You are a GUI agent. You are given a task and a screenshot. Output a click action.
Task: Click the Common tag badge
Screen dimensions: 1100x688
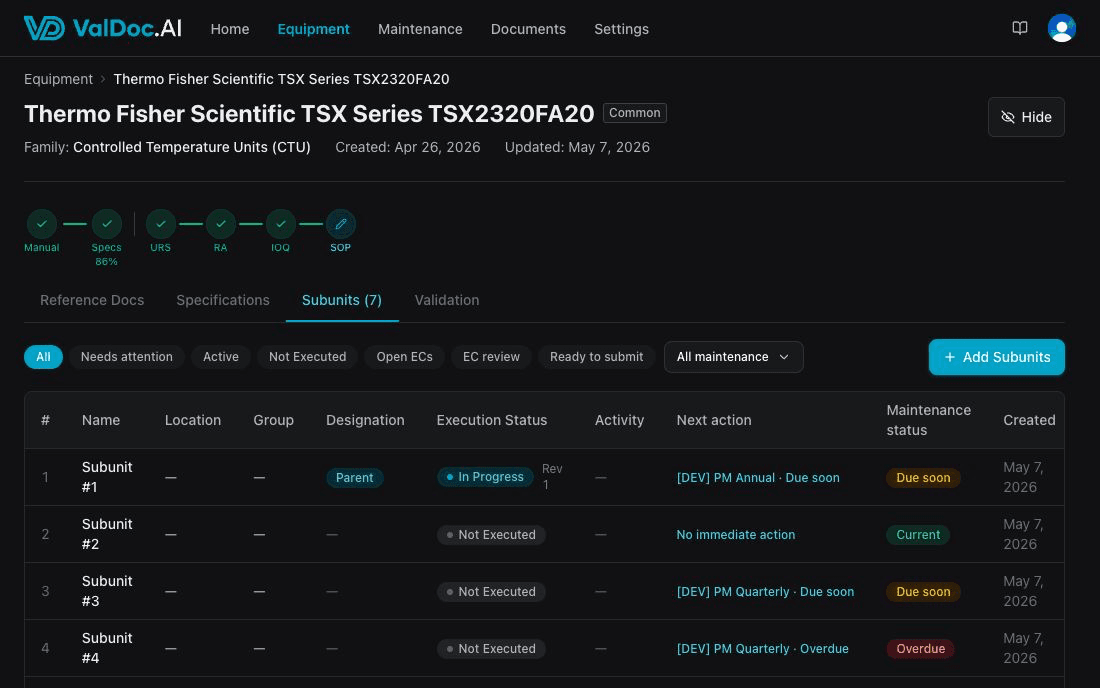[634, 113]
